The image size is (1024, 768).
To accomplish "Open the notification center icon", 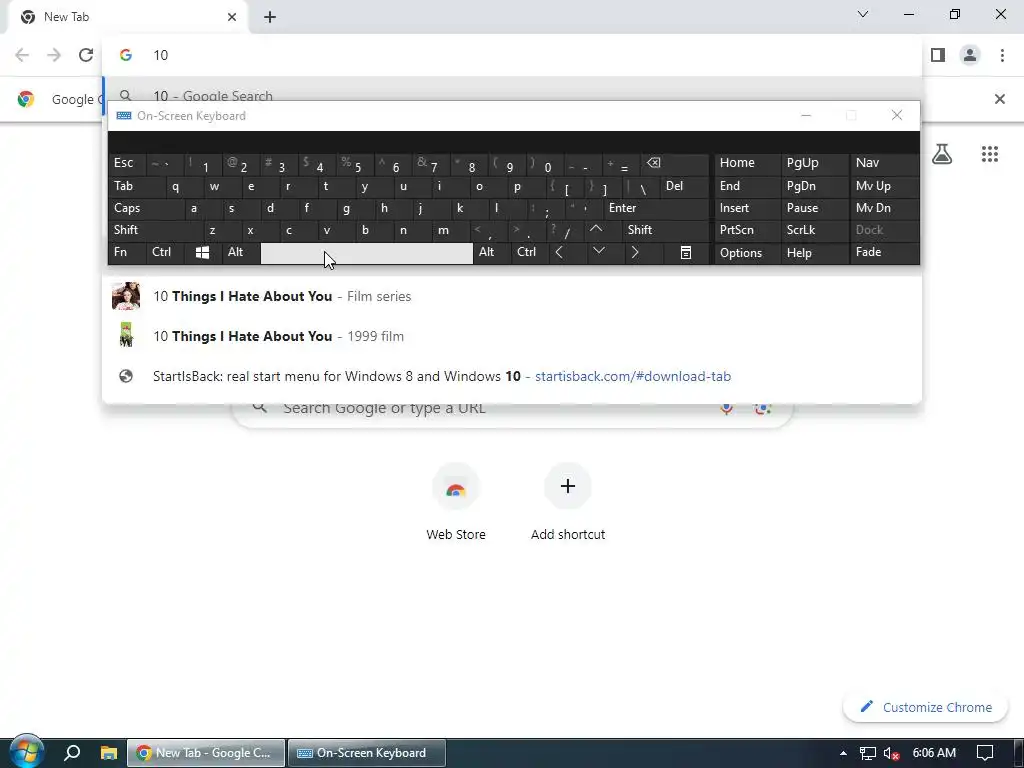I will [x=985, y=753].
